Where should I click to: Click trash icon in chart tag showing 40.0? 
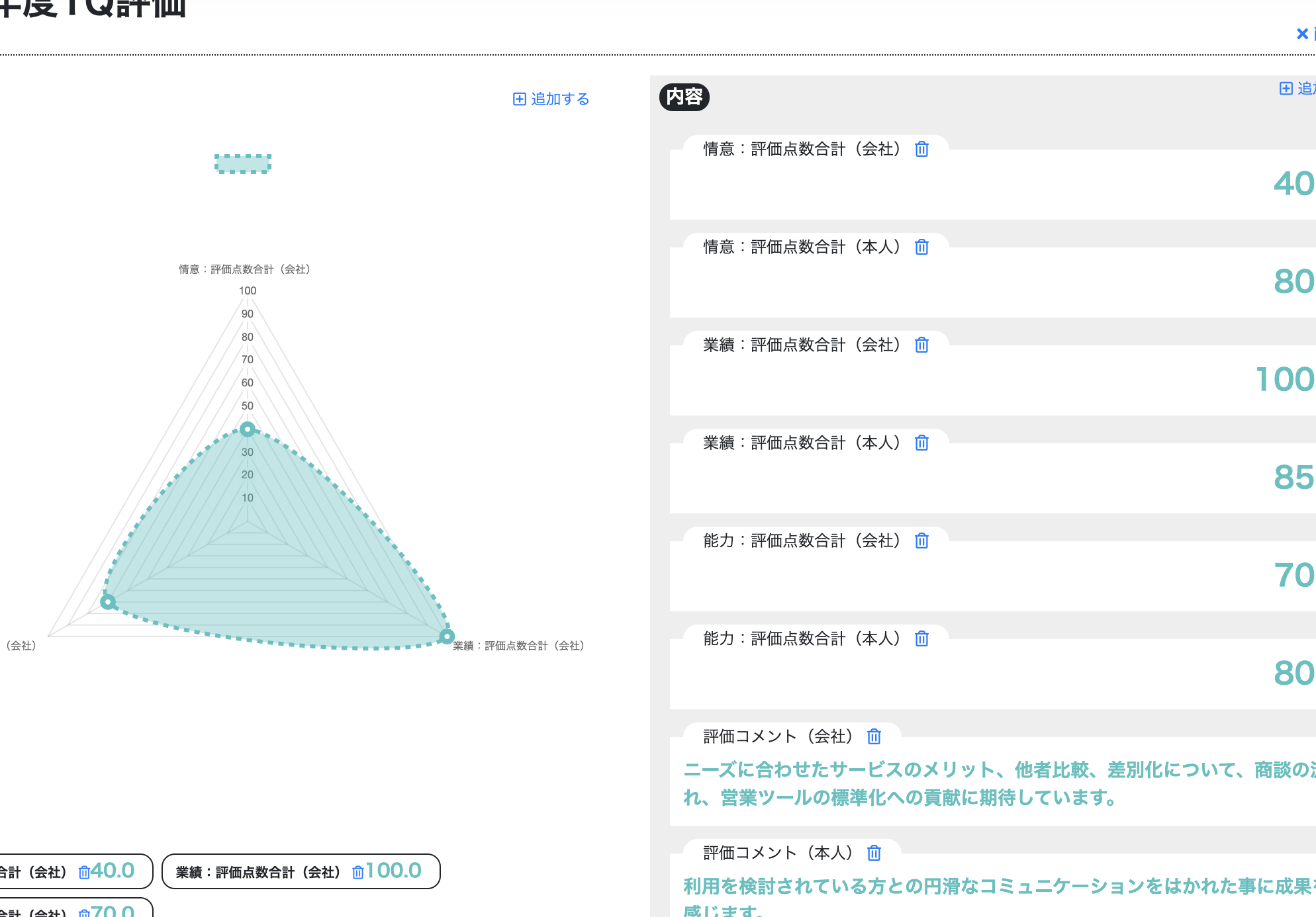[x=84, y=873]
